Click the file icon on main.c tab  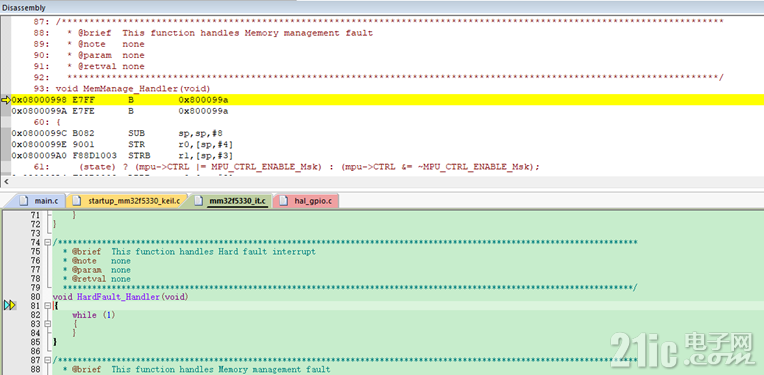(23, 201)
